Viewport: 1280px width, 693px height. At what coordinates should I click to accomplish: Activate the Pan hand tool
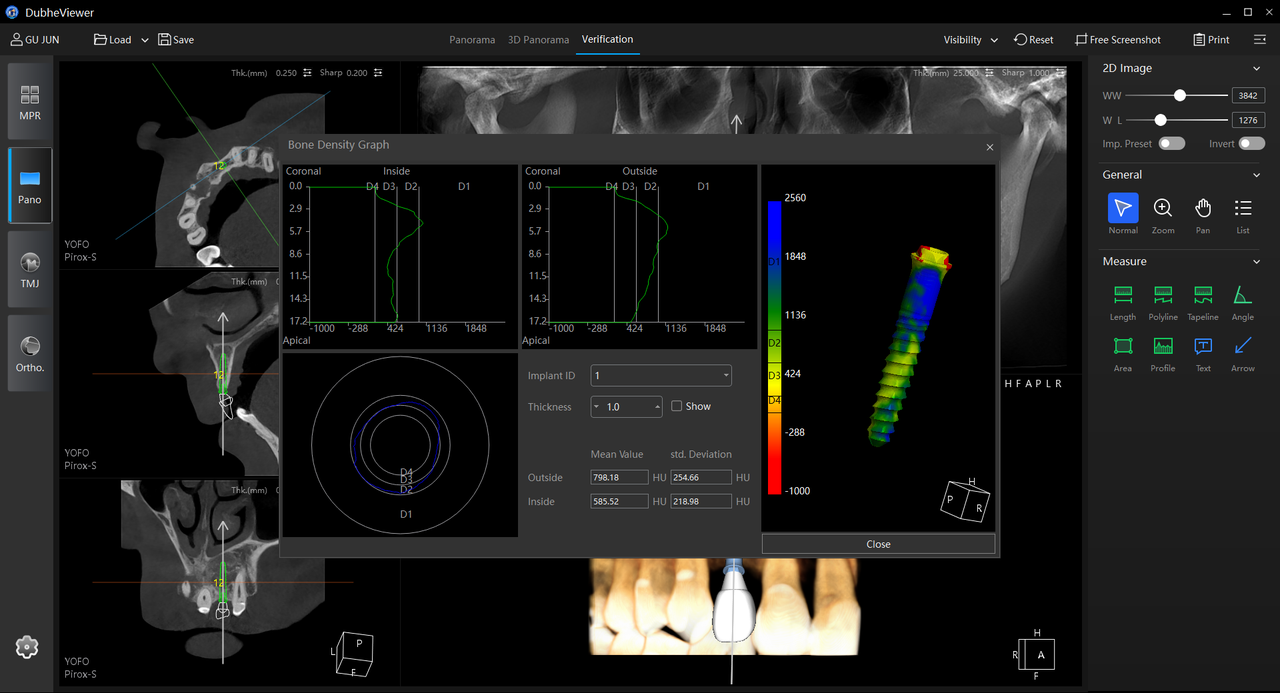point(1203,208)
